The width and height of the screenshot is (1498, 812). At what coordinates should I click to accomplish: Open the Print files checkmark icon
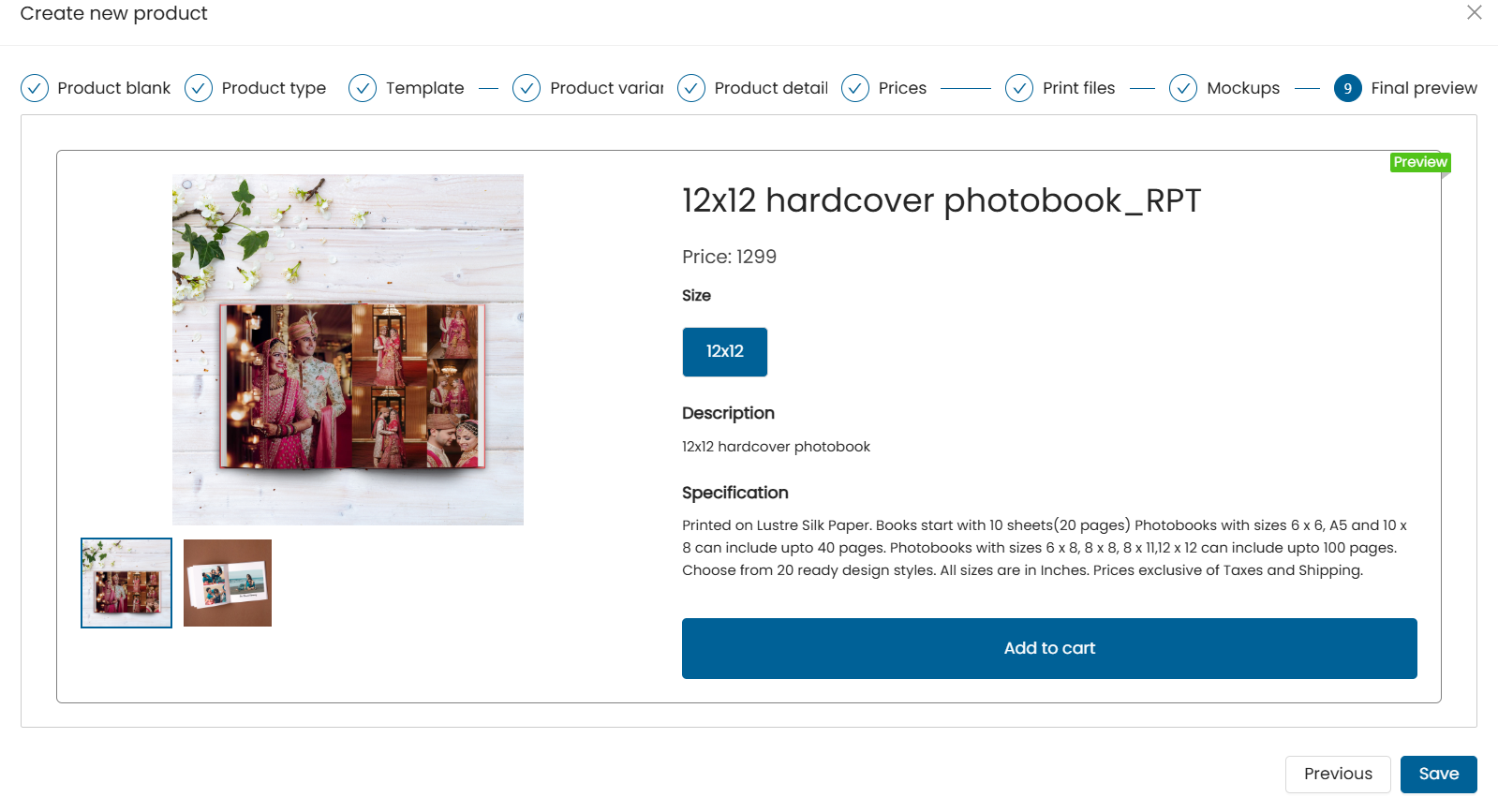(1019, 88)
